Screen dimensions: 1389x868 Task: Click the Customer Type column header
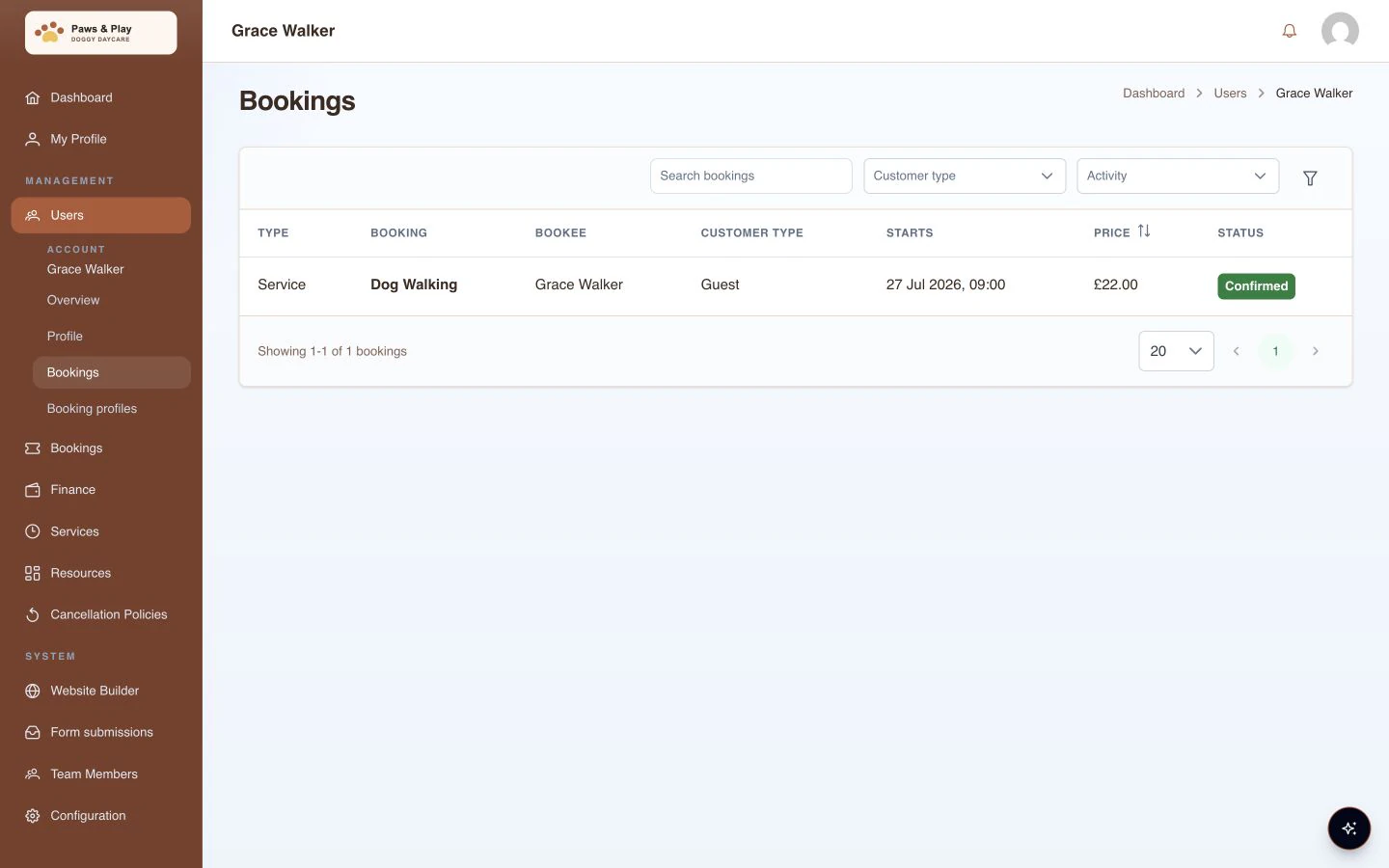click(x=751, y=232)
